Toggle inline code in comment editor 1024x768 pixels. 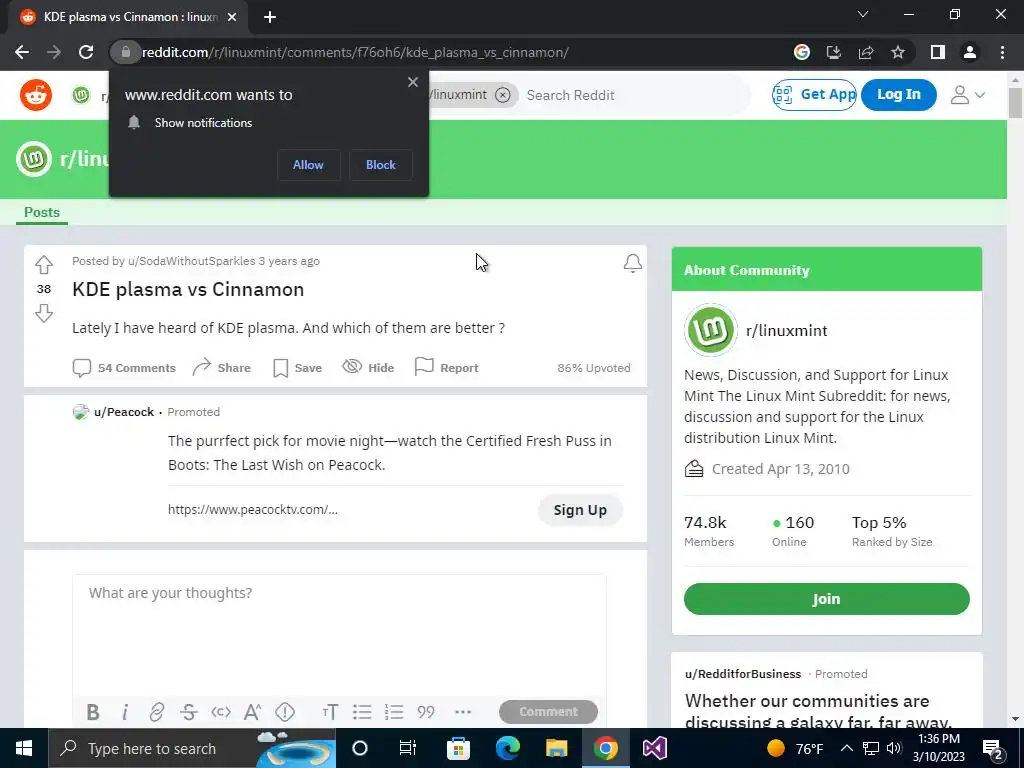coord(221,712)
